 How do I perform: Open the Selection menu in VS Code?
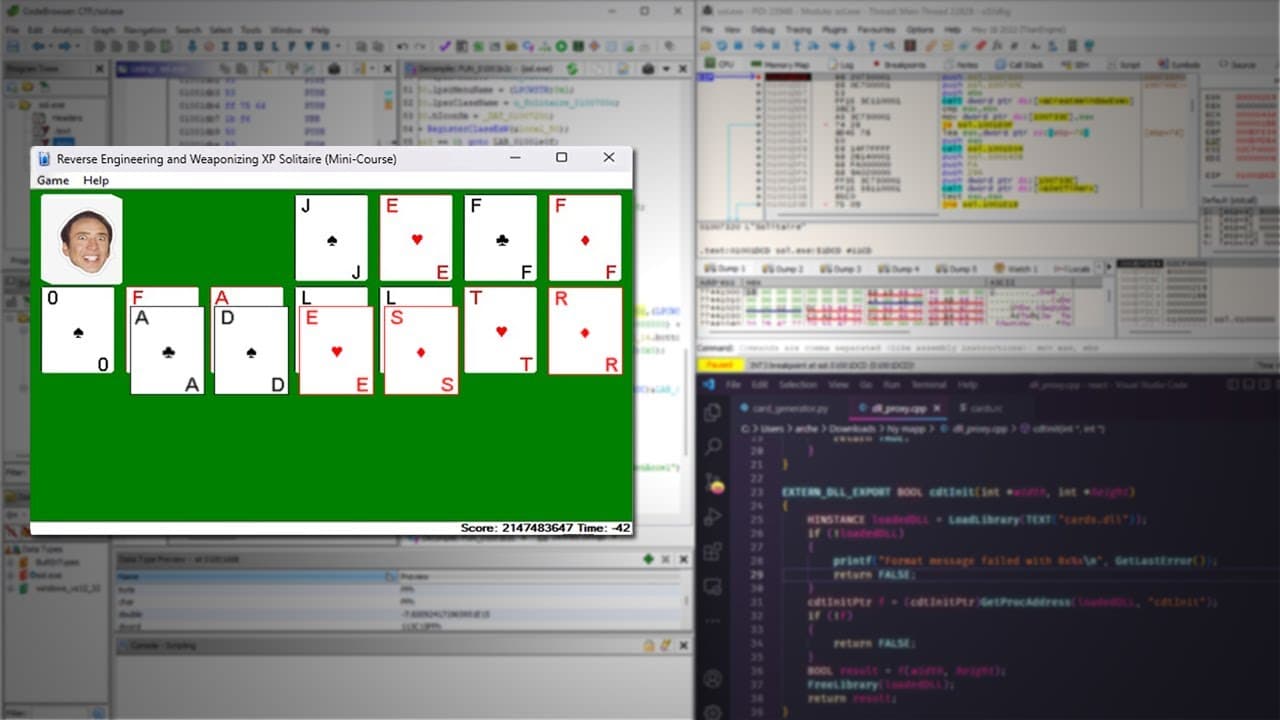point(797,385)
